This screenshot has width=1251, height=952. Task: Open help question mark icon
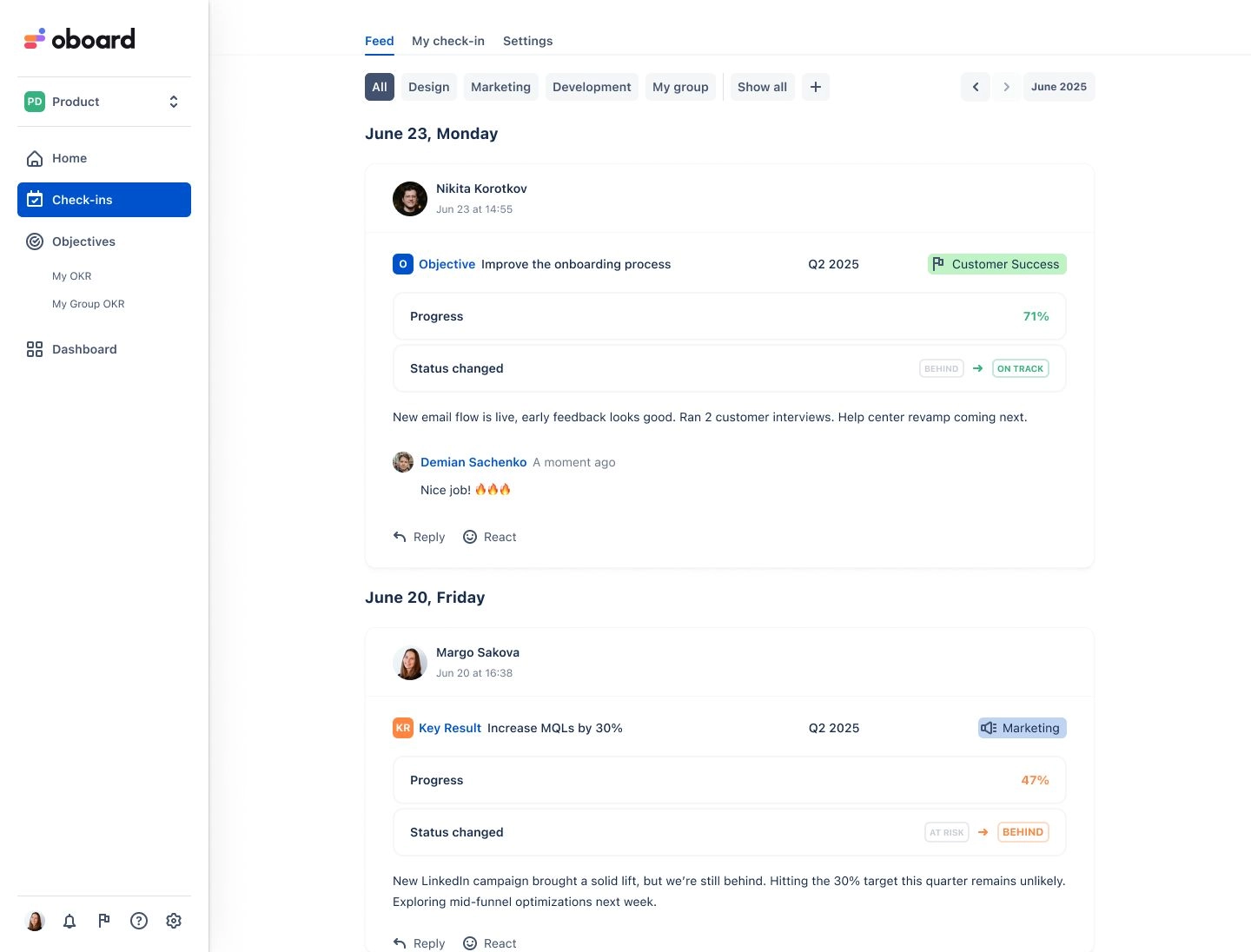tap(139, 921)
